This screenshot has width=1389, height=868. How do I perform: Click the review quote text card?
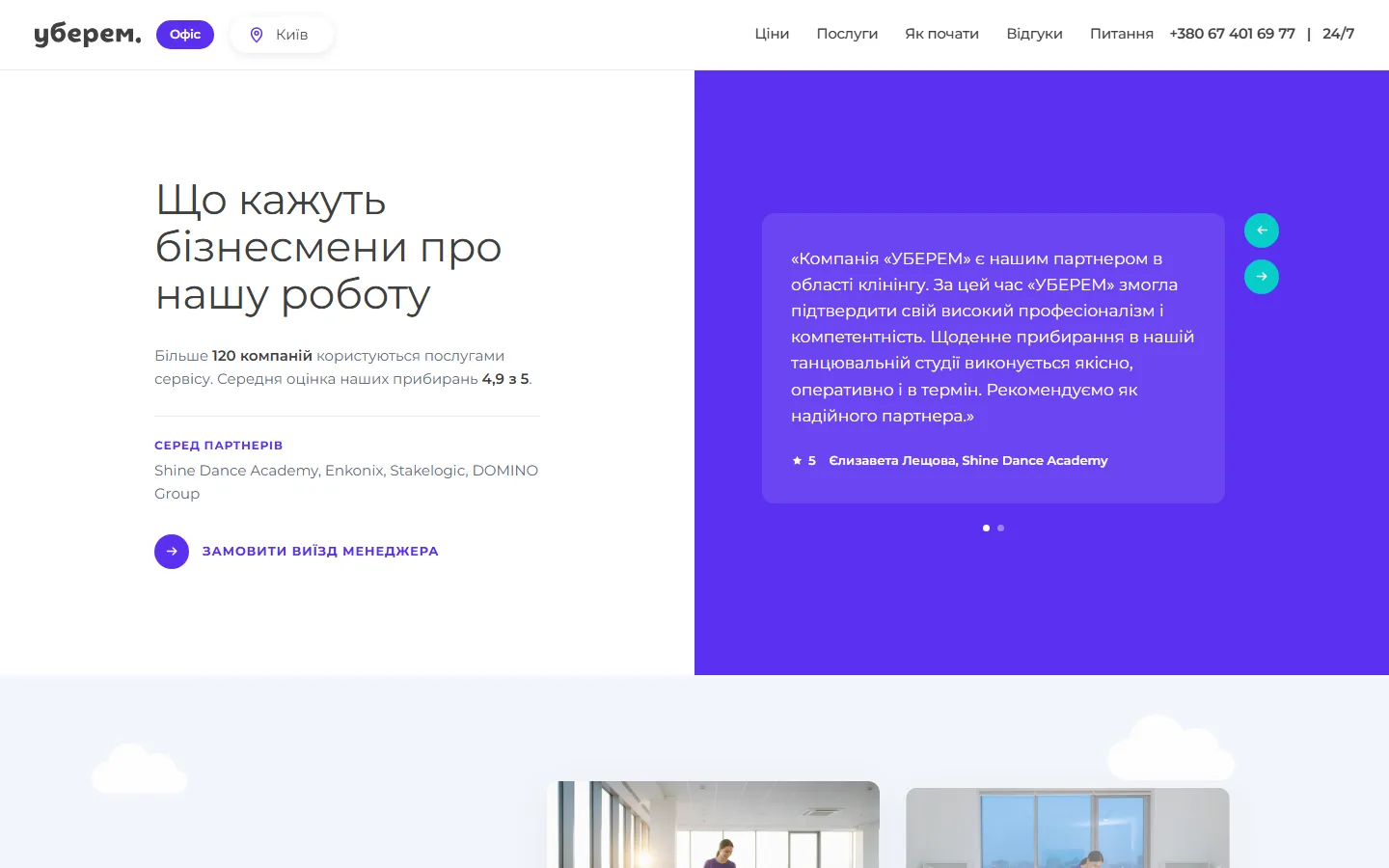click(994, 358)
